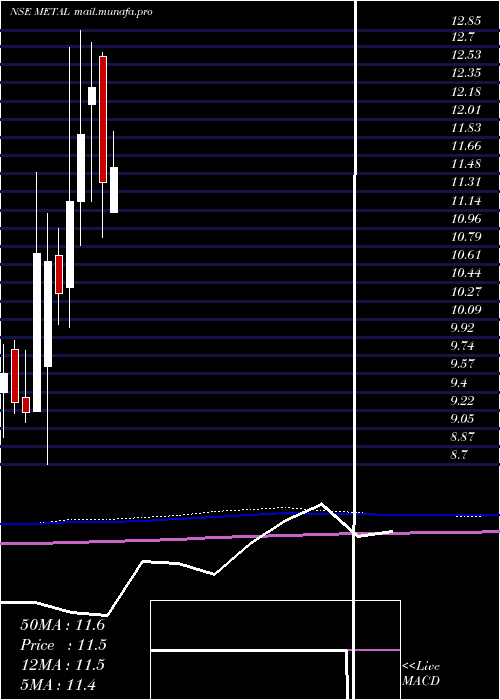
Task: Click the NSE METAL chart title
Action: pos(40,12)
